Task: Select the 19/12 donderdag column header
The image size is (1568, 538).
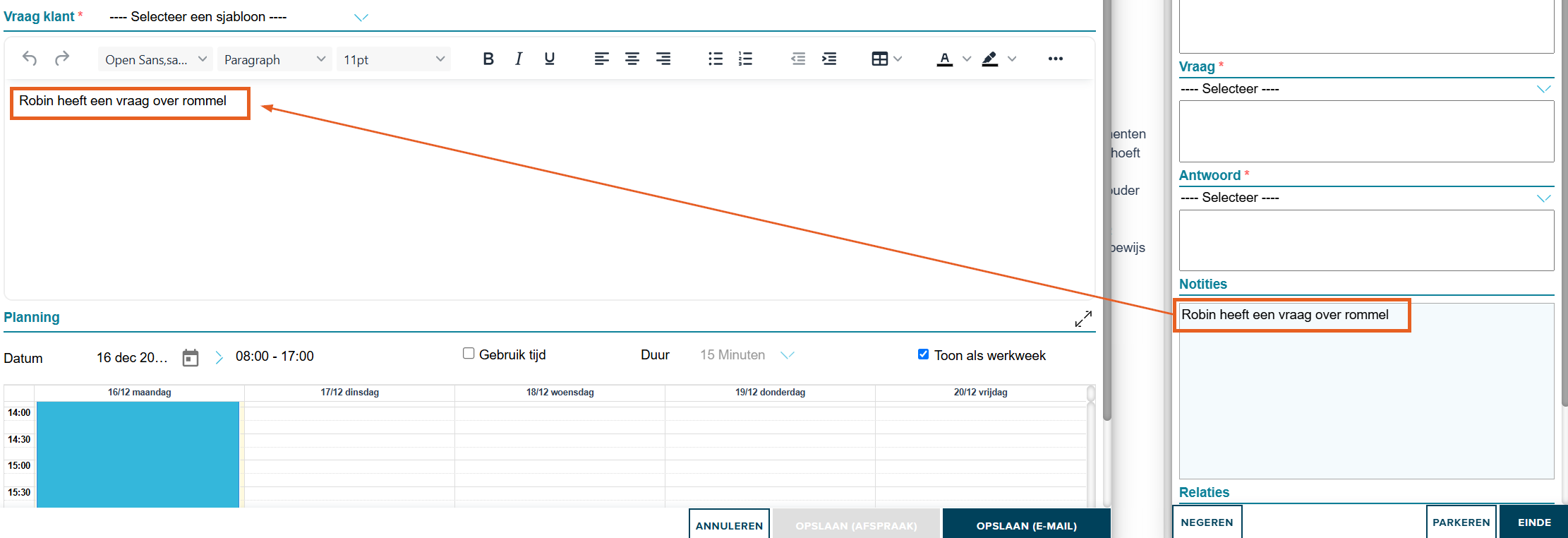Action: [x=771, y=393]
